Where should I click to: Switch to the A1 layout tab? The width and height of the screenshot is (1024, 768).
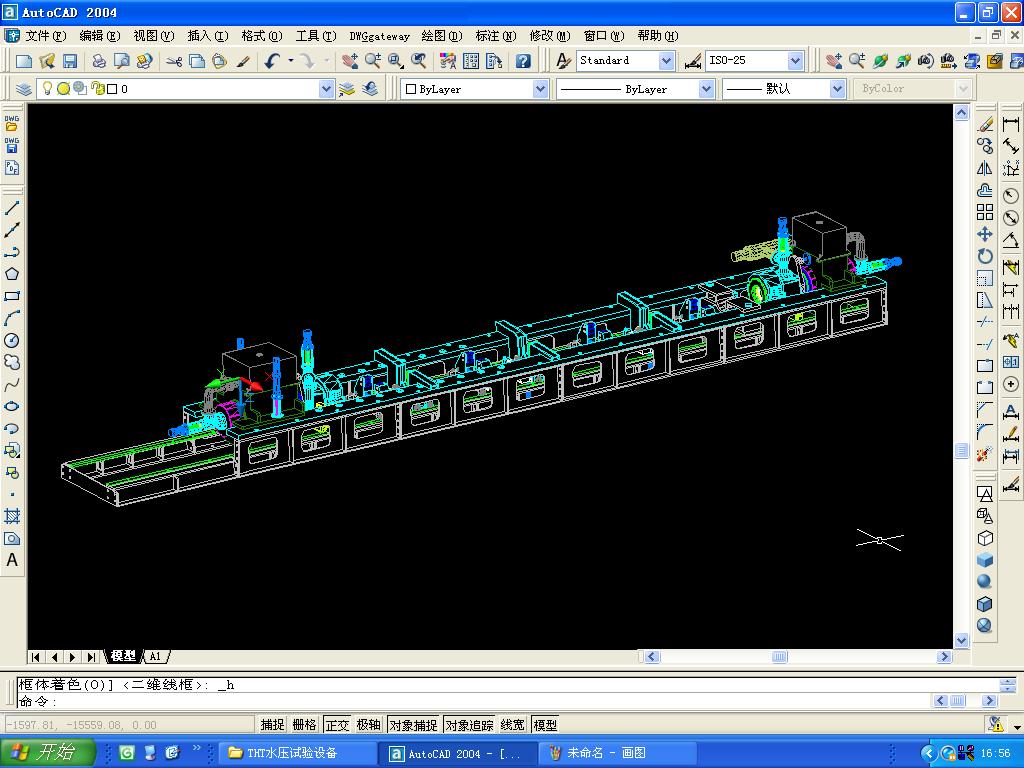point(155,656)
